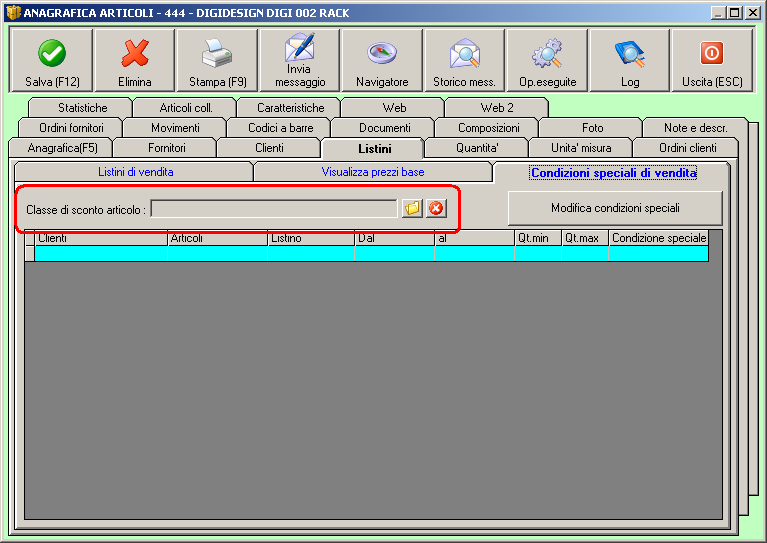The width and height of the screenshot is (767, 543).
Task: Open the Log viewer
Action: 630,60
